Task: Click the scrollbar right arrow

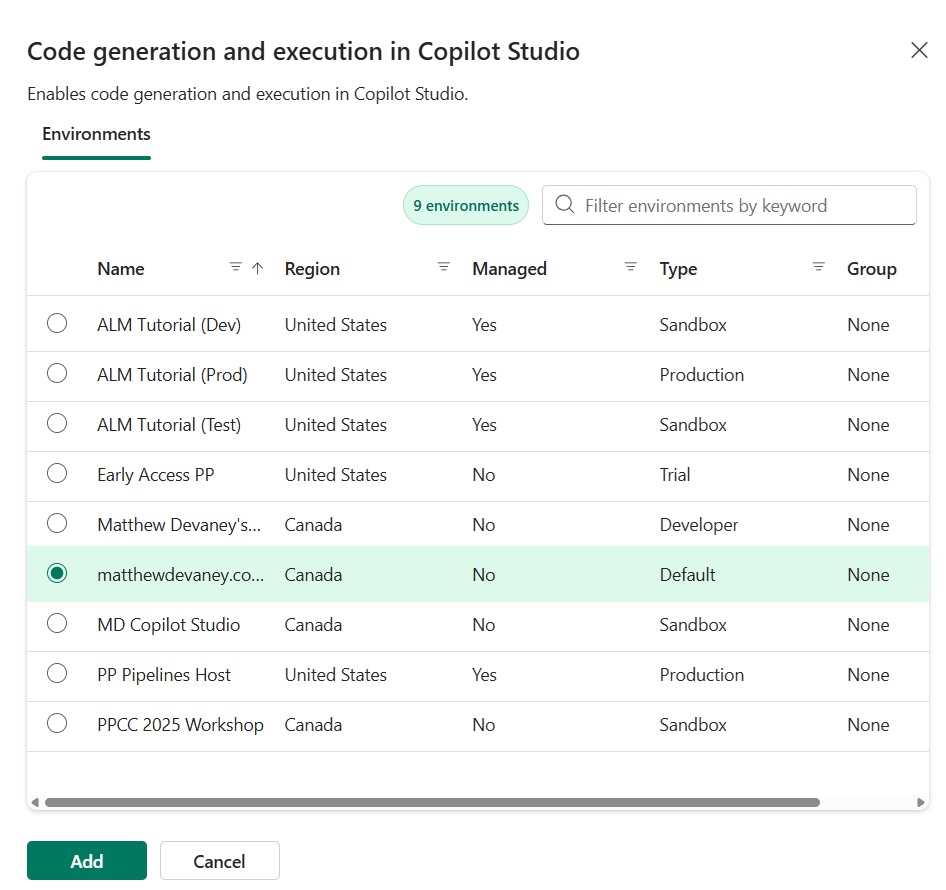Action: click(921, 802)
